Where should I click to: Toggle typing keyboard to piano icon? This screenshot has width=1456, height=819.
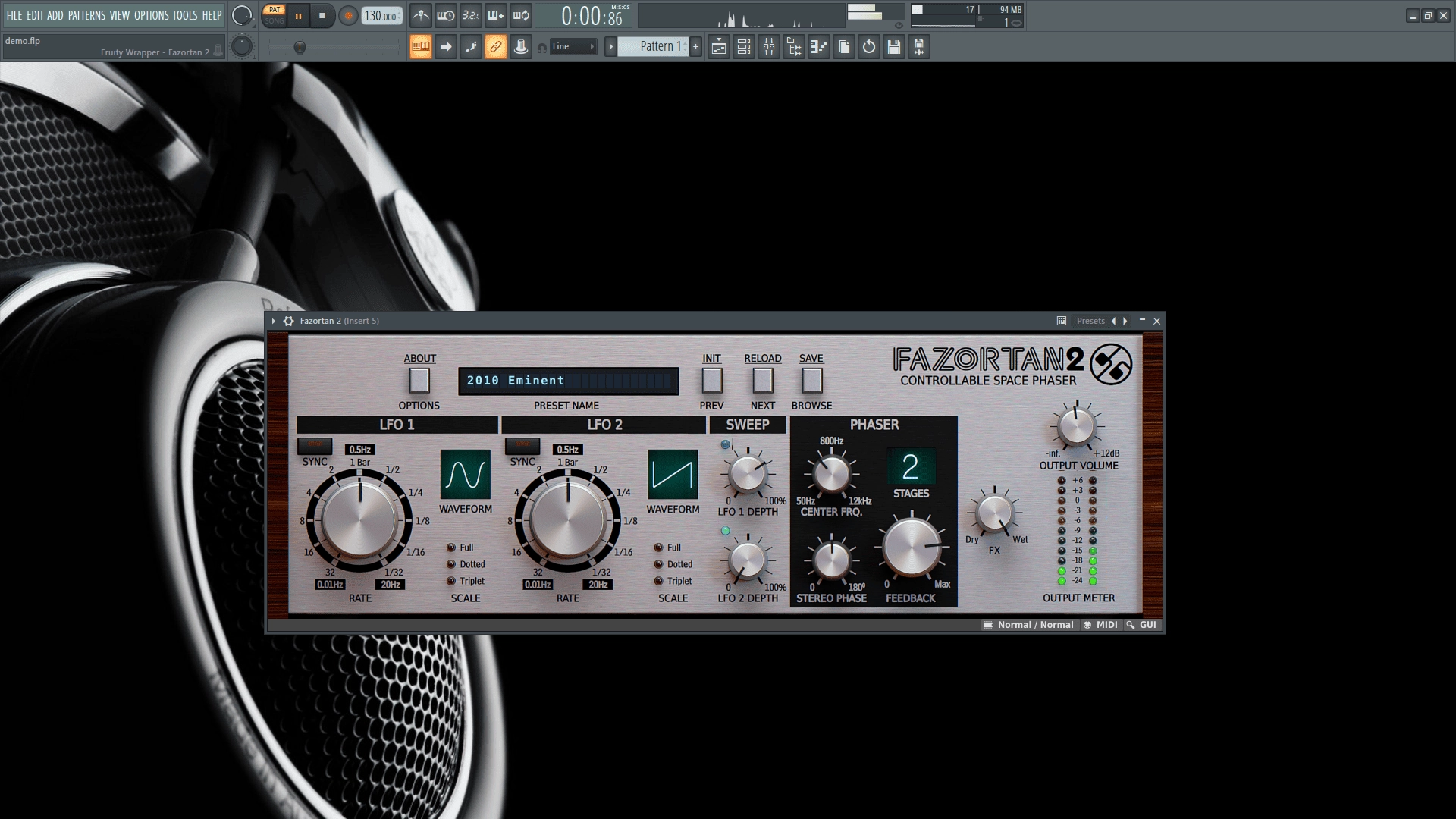click(x=421, y=47)
